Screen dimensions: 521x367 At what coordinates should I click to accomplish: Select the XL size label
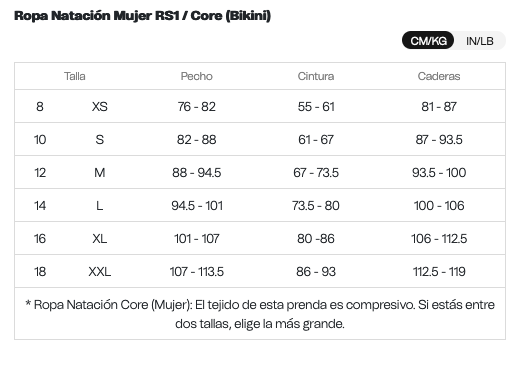100,238
